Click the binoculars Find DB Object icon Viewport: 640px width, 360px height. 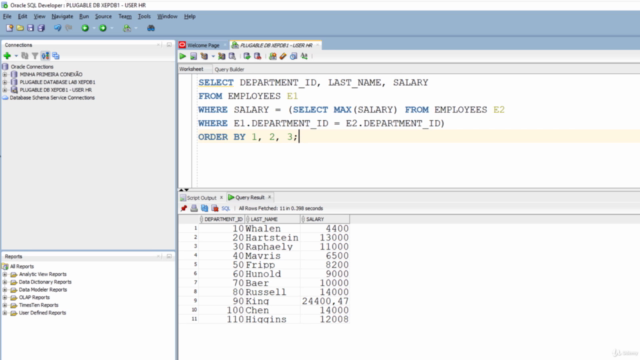[151, 28]
